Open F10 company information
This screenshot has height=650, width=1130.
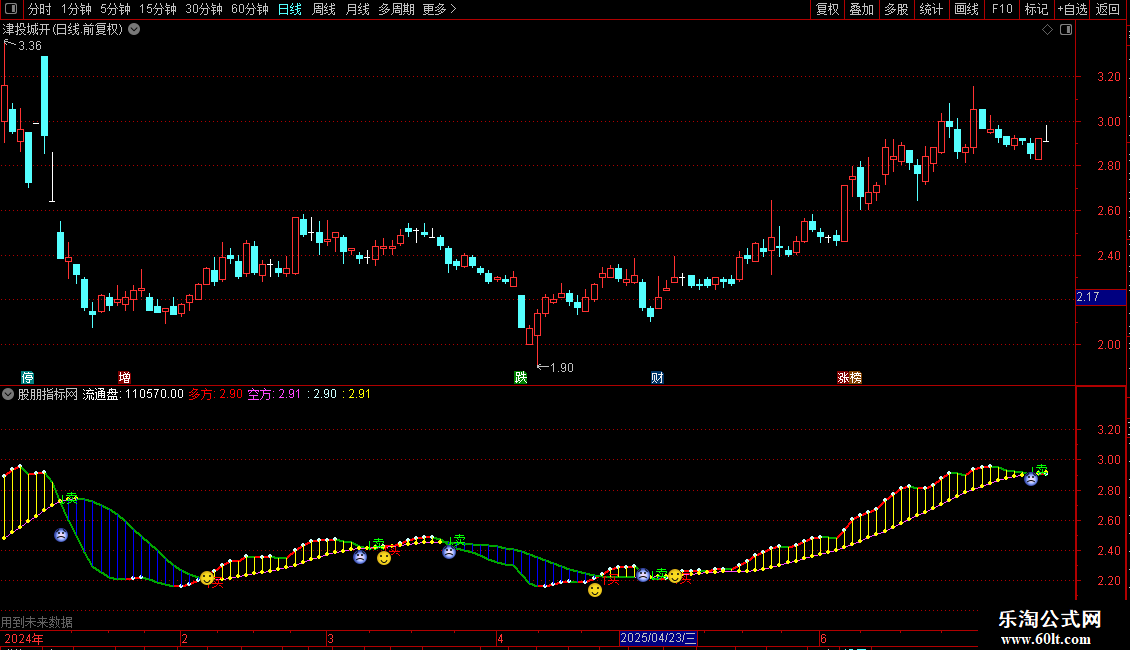1002,9
